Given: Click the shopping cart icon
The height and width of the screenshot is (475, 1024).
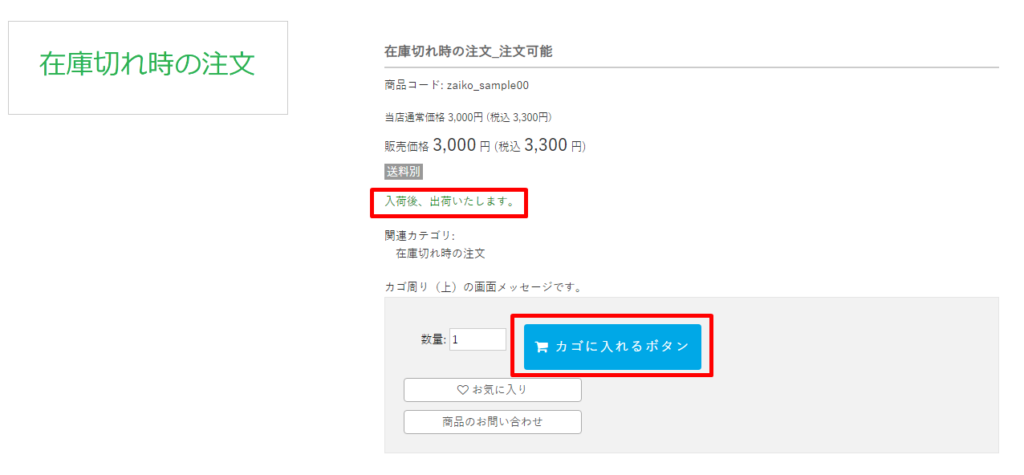Looking at the screenshot, I should (541, 347).
